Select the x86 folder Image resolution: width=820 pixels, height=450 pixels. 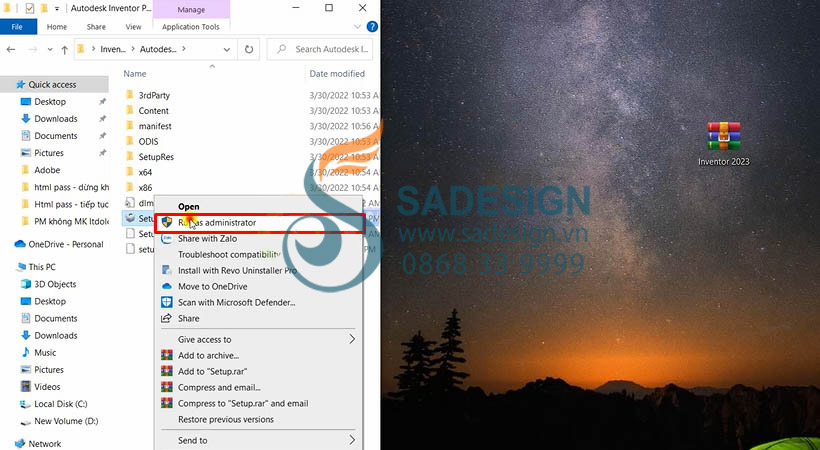tap(145, 188)
